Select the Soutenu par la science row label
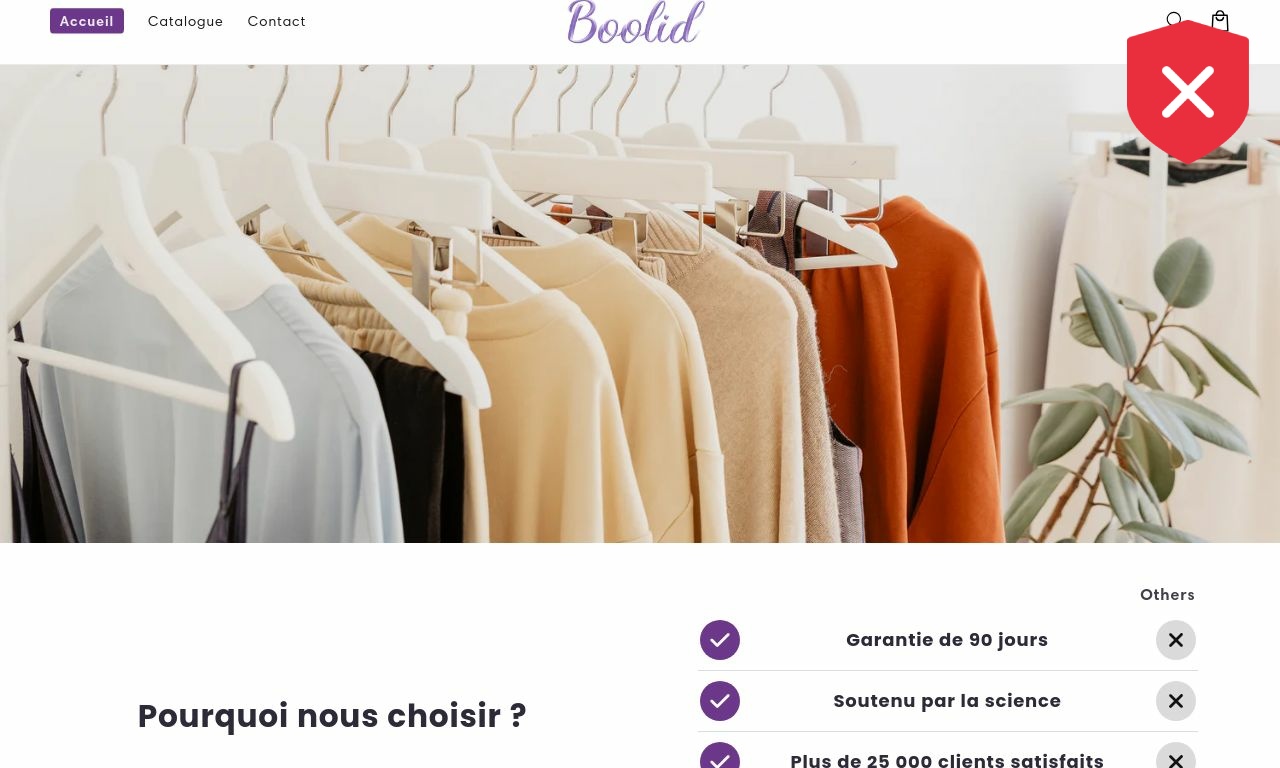The image size is (1280, 768). coord(947,701)
